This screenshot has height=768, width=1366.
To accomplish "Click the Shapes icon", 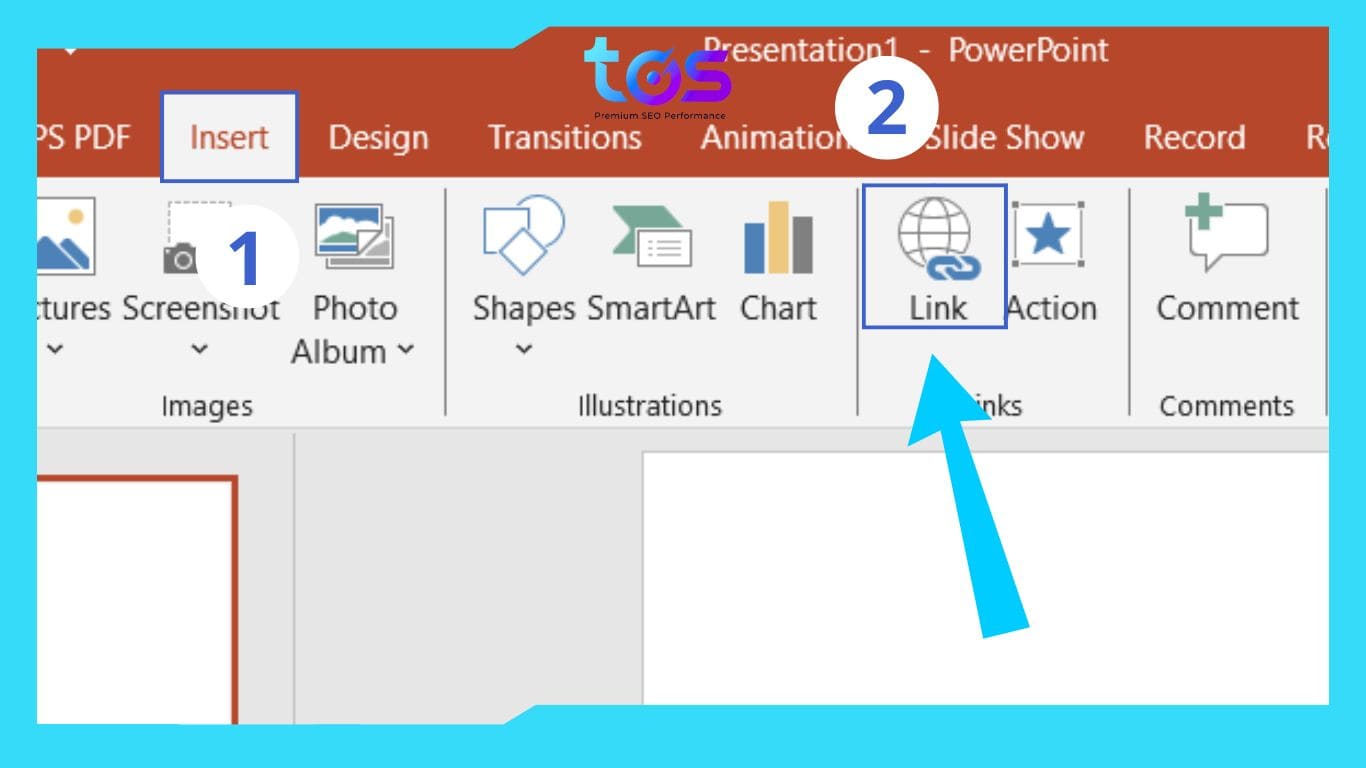I will [x=523, y=237].
